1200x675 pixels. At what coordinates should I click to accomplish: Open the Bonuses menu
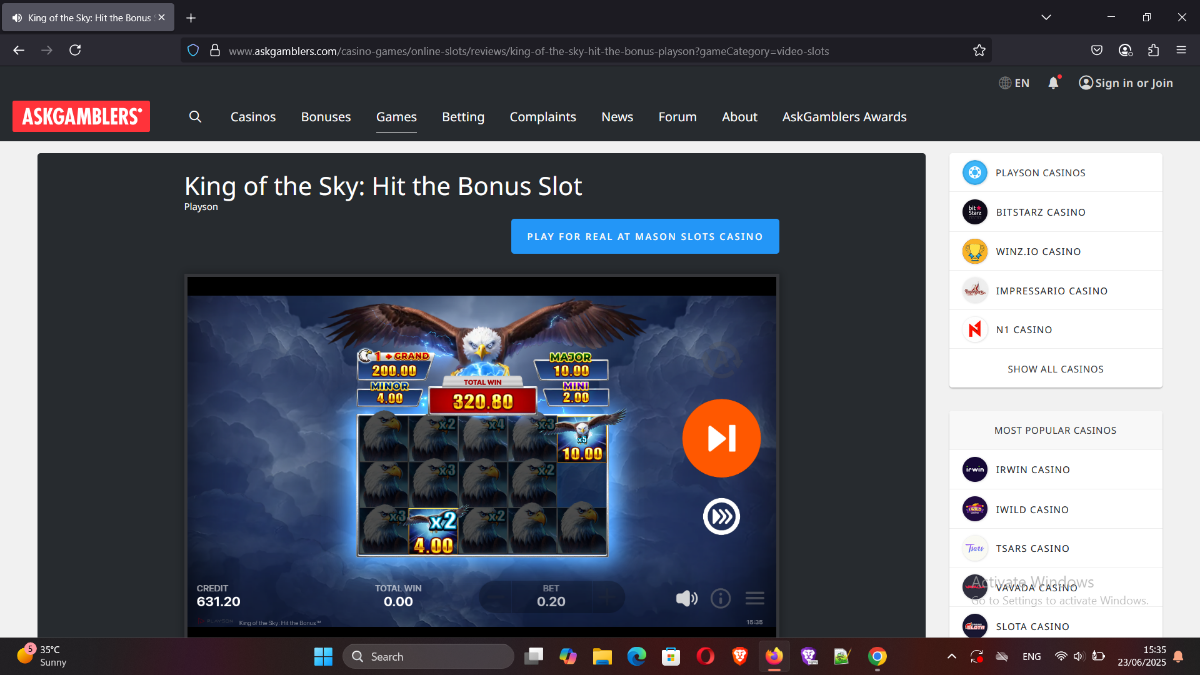[326, 117]
